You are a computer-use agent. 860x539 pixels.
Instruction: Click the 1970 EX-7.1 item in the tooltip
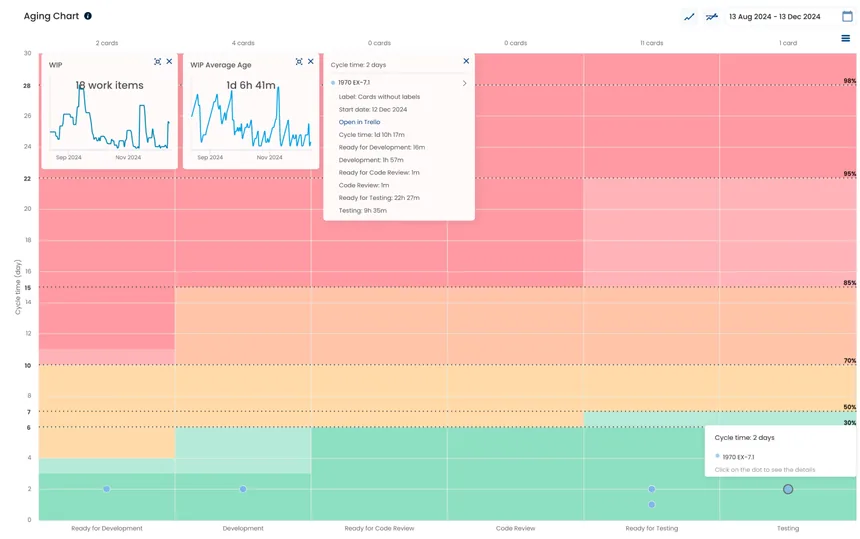coord(738,457)
